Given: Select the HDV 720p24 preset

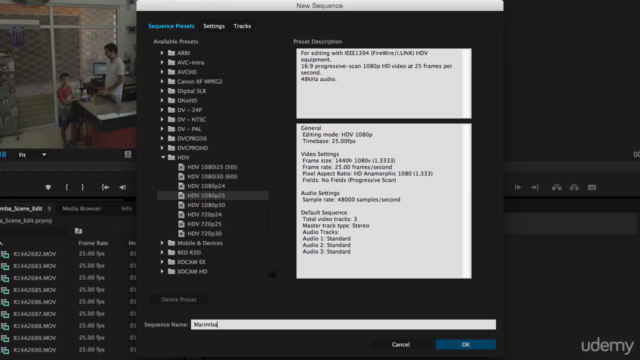Looking at the screenshot, I should coord(204,214).
